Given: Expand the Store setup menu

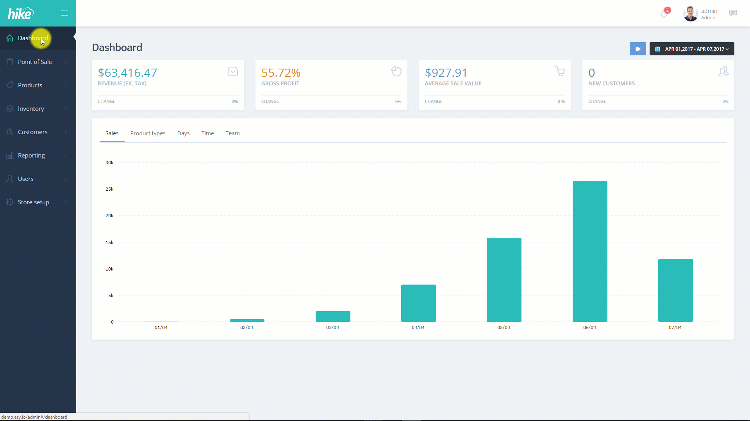Looking at the screenshot, I should (x=38, y=202).
